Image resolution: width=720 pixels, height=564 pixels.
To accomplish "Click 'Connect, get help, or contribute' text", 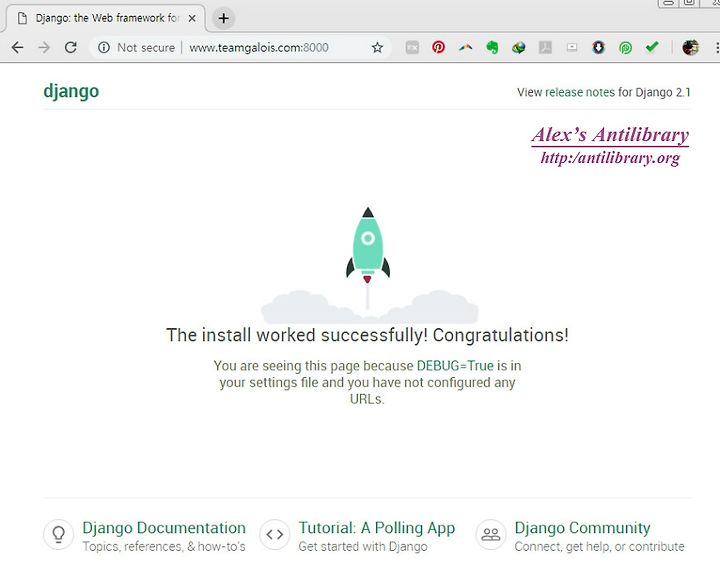I will (599, 547).
